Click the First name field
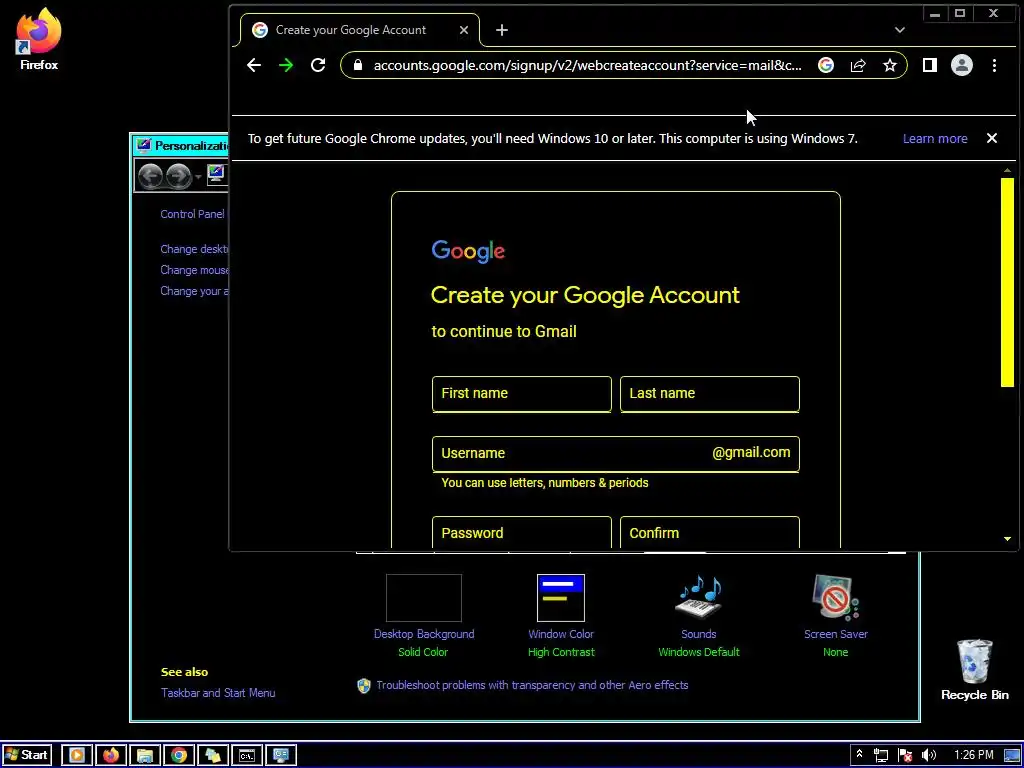This screenshot has width=1024, height=768. pyautogui.click(x=521, y=394)
